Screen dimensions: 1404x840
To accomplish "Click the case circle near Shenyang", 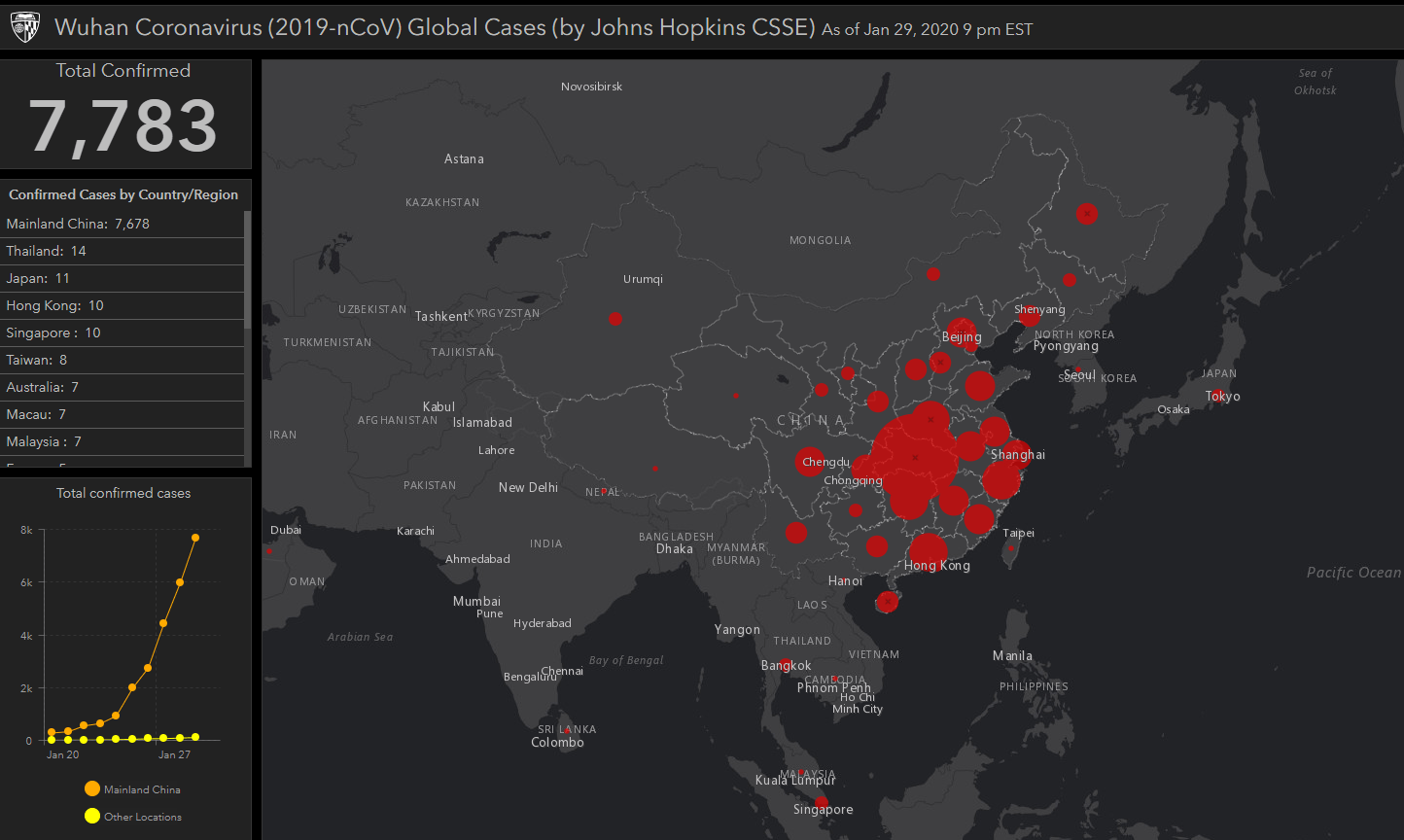I will (x=1030, y=316).
